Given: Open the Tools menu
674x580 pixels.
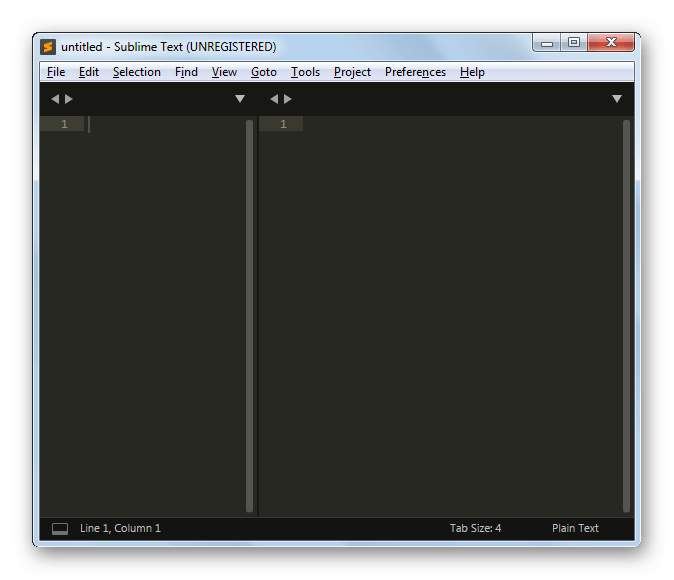Looking at the screenshot, I should (305, 72).
